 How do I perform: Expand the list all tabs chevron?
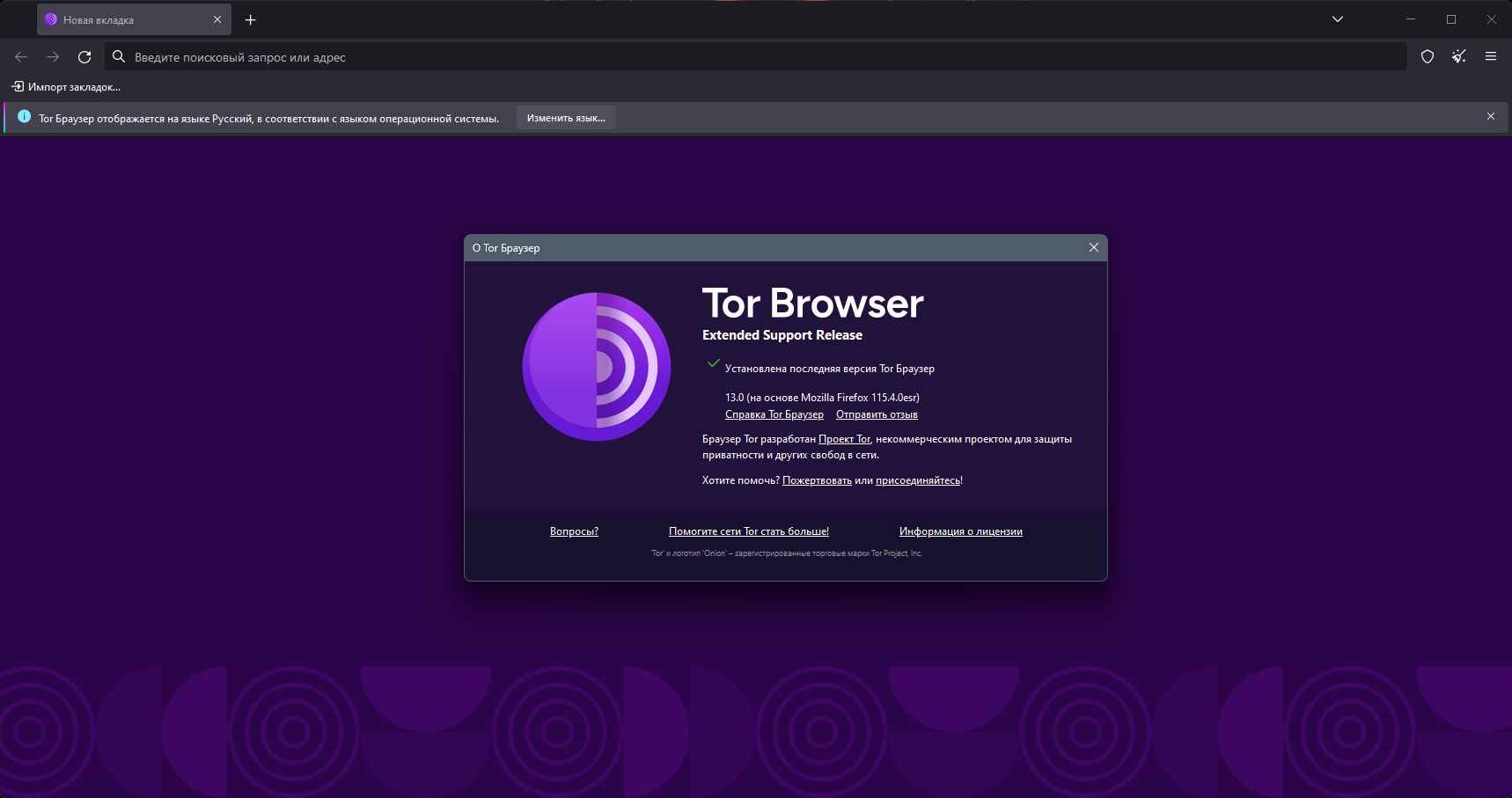pos(1338,19)
